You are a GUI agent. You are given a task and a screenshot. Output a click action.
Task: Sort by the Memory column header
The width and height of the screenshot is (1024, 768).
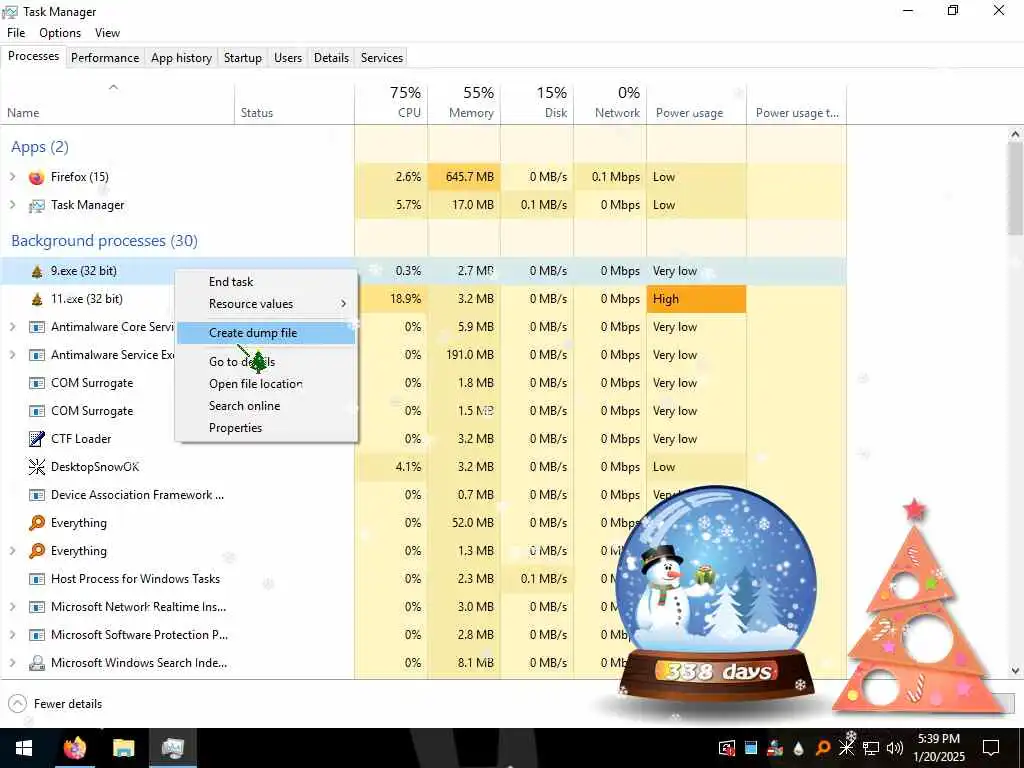click(x=464, y=103)
